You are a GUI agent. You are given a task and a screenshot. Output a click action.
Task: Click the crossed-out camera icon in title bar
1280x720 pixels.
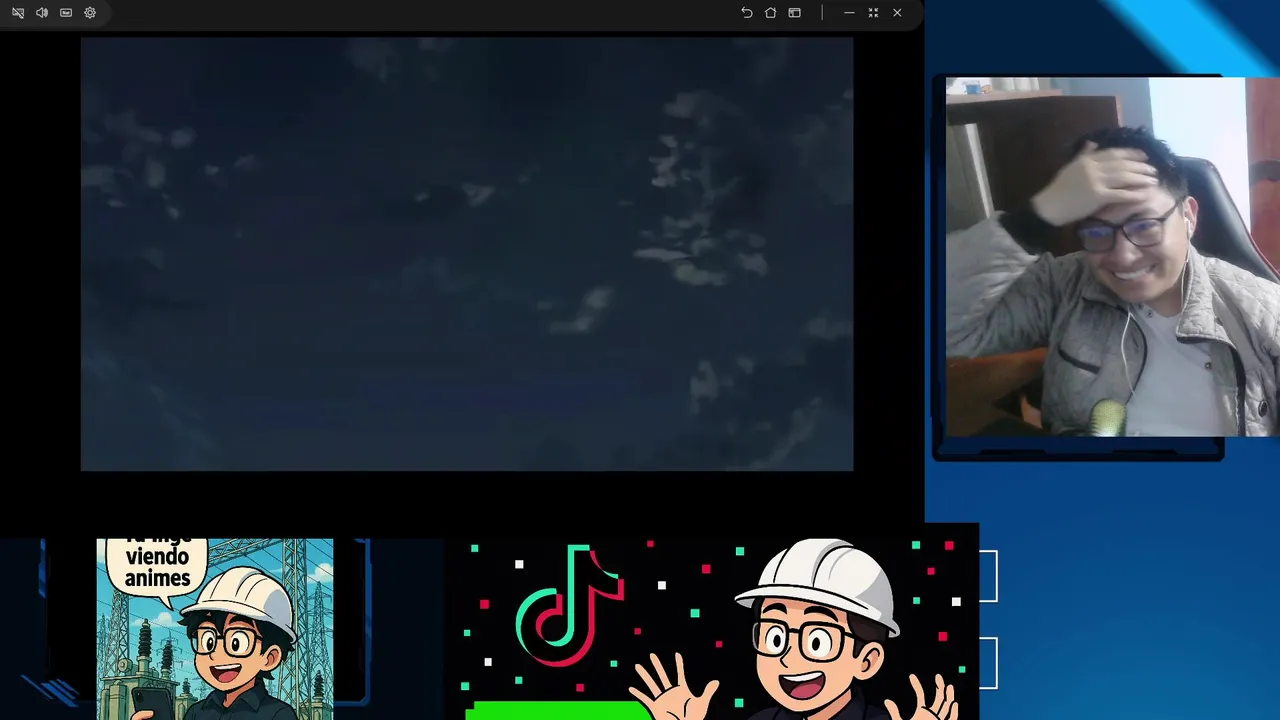point(18,13)
